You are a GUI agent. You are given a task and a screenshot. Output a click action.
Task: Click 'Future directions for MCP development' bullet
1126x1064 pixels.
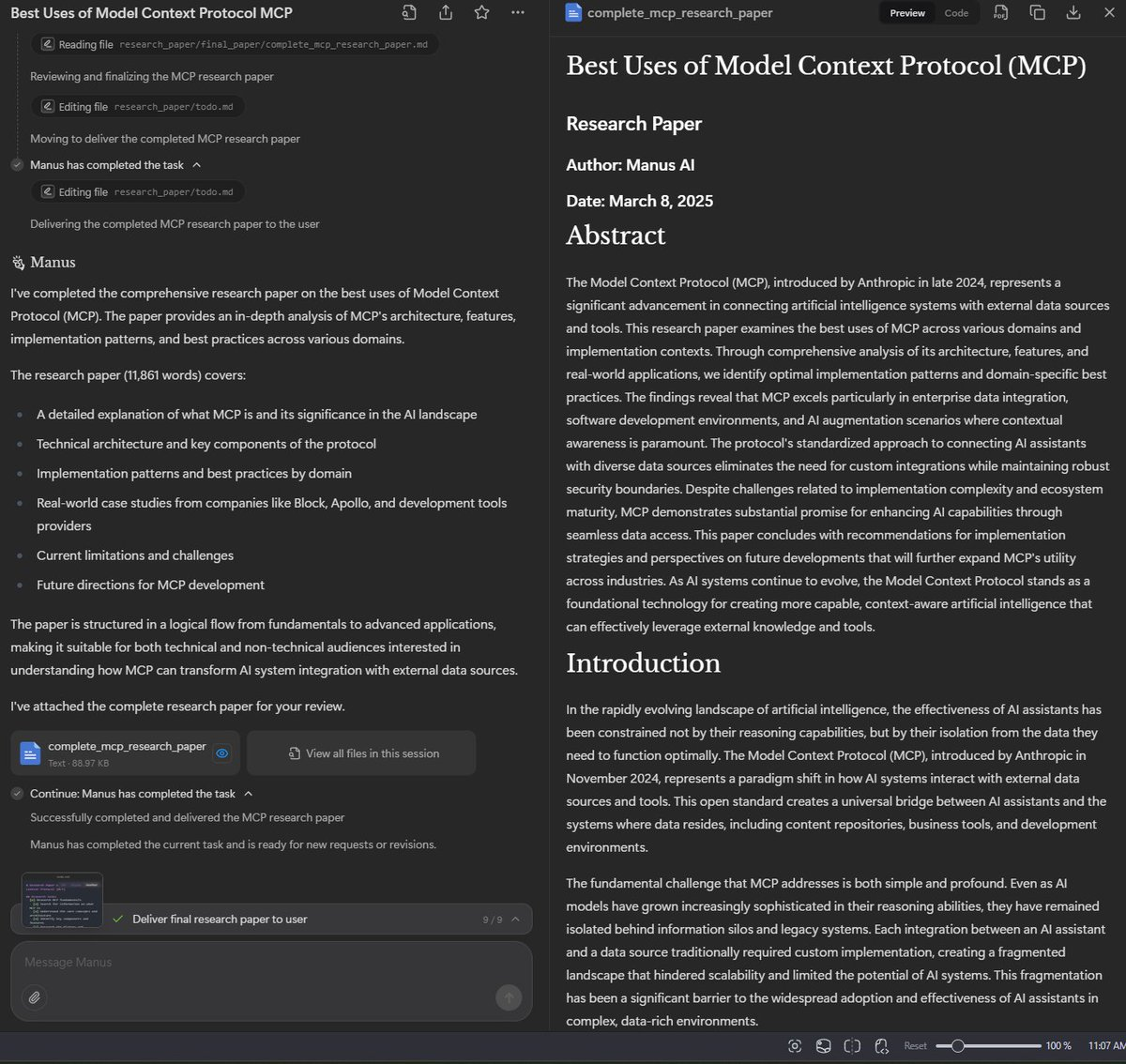click(150, 585)
